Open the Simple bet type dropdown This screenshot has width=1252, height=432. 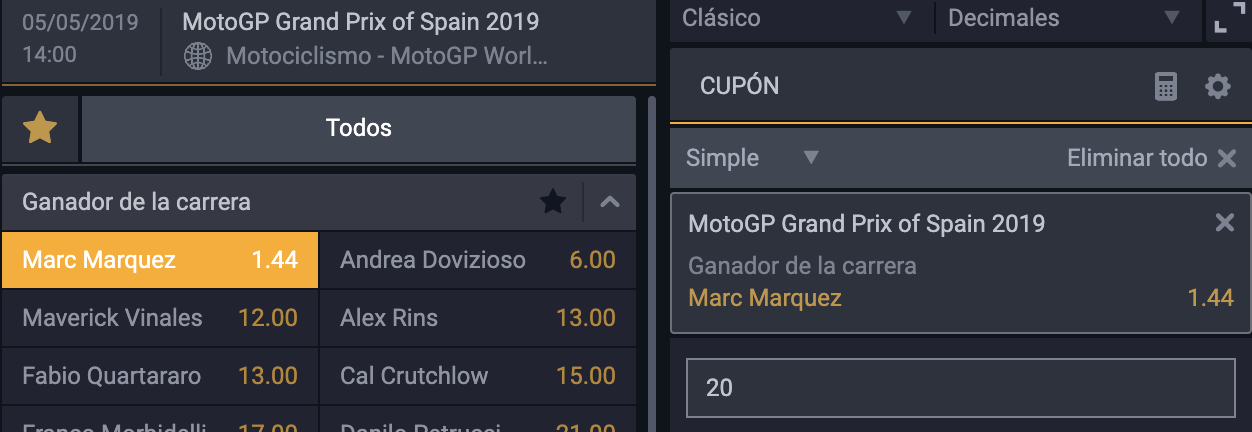pos(752,158)
